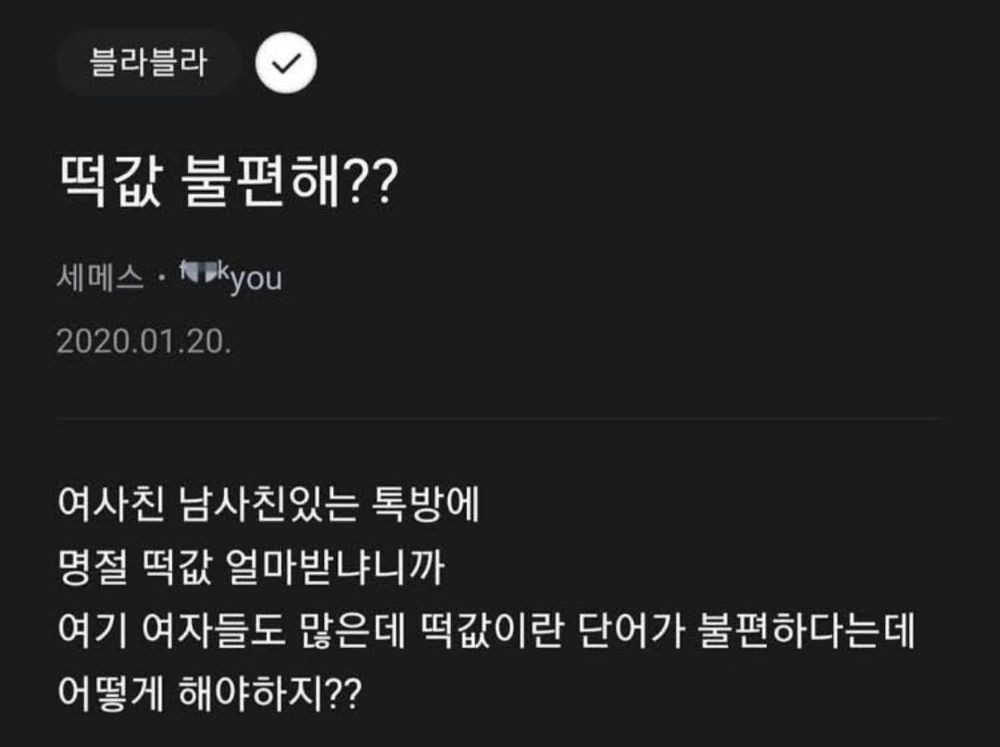
Task: Open the 블라블라 topic tag
Action: (x=148, y=64)
